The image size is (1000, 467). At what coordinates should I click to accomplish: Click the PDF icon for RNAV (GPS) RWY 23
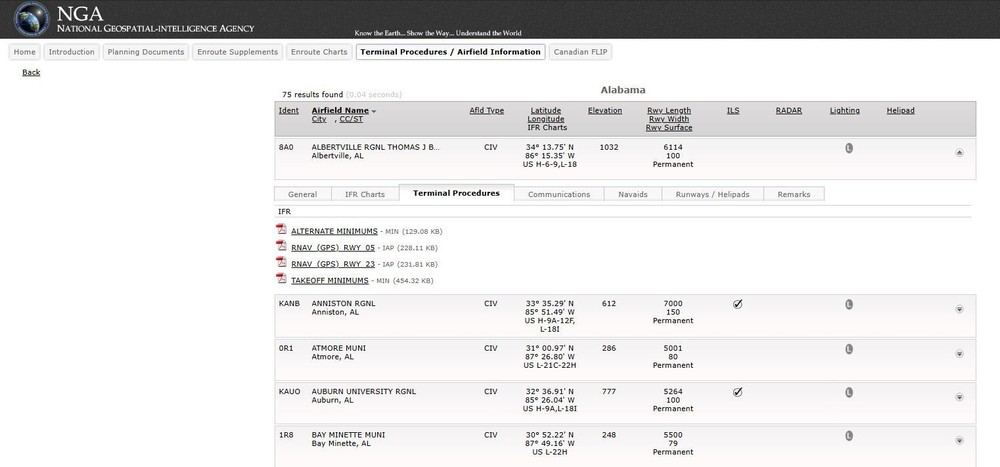coord(282,263)
